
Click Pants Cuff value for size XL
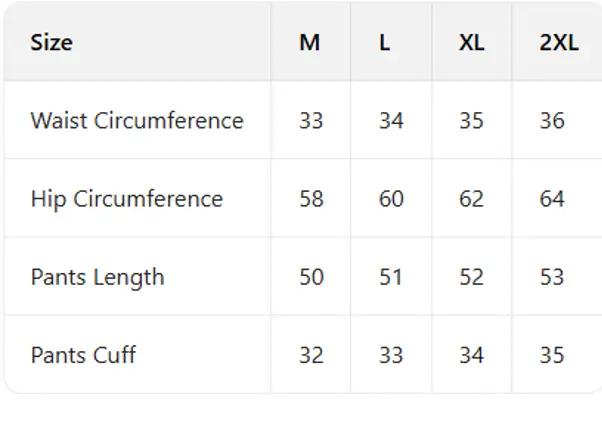(471, 355)
